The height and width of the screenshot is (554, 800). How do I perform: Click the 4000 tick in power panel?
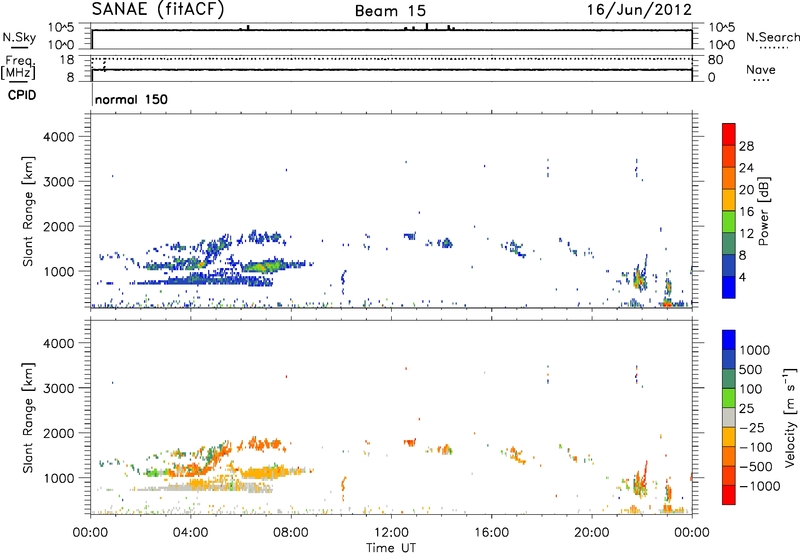[x=59, y=137]
